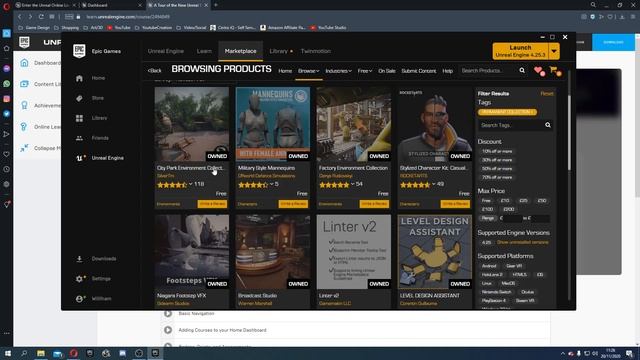Open the user profile at sidebar bottom
Image resolution: width=640 pixels, height=360 pixels.
point(94,299)
